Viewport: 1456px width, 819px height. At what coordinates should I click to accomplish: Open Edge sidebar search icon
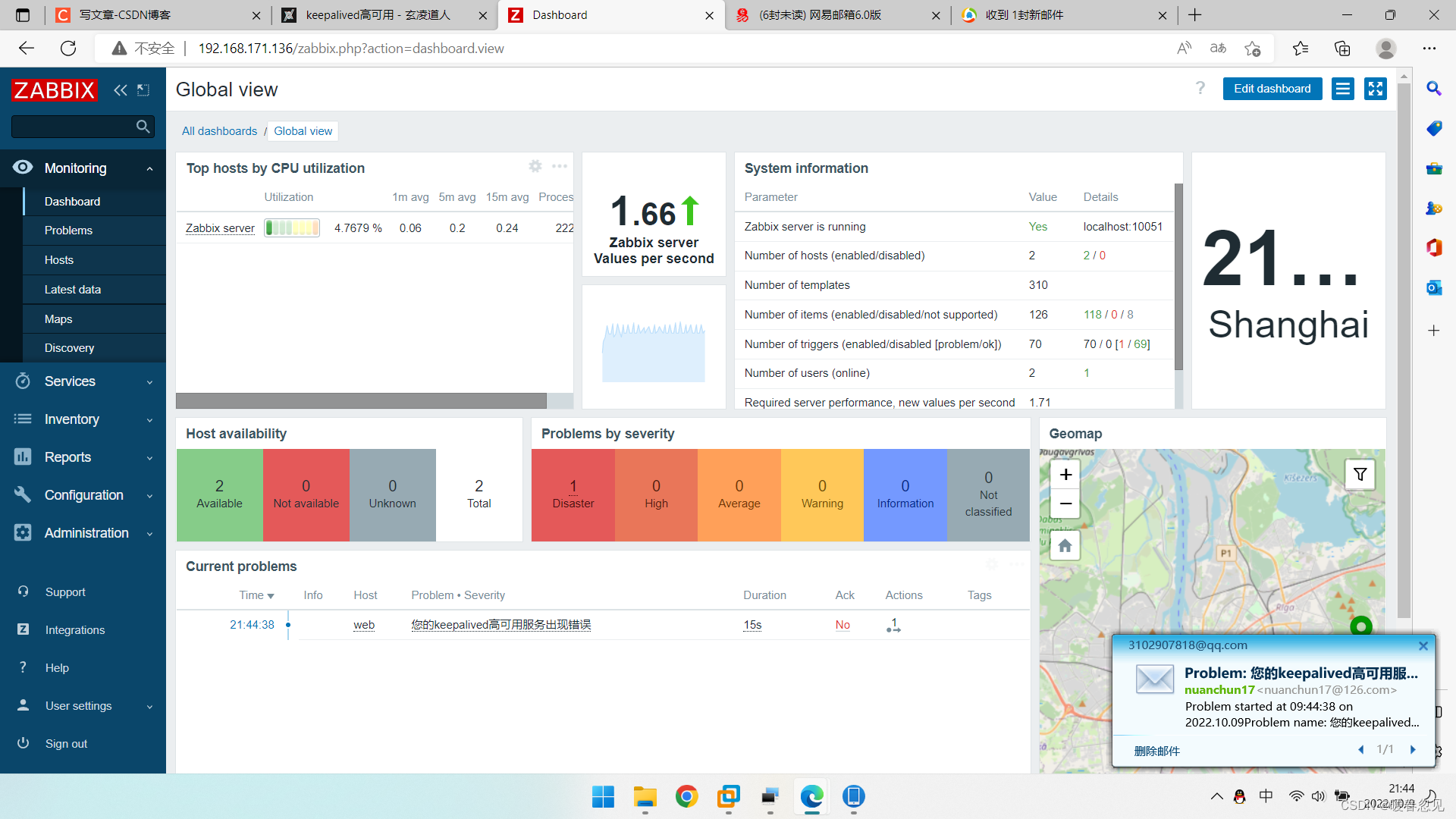(x=1433, y=88)
